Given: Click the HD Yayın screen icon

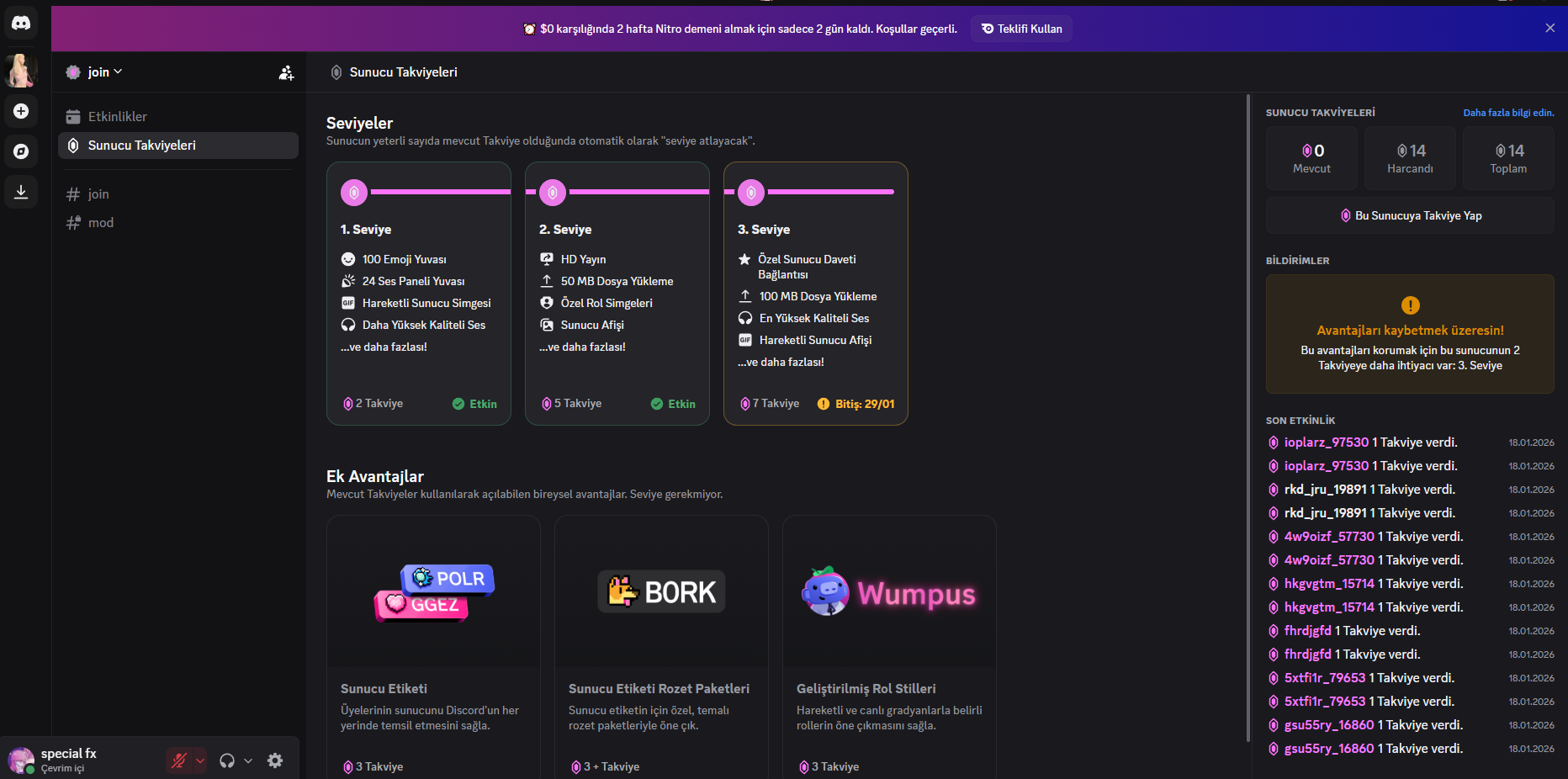Looking at the screenshot, I should click(547, 259).
